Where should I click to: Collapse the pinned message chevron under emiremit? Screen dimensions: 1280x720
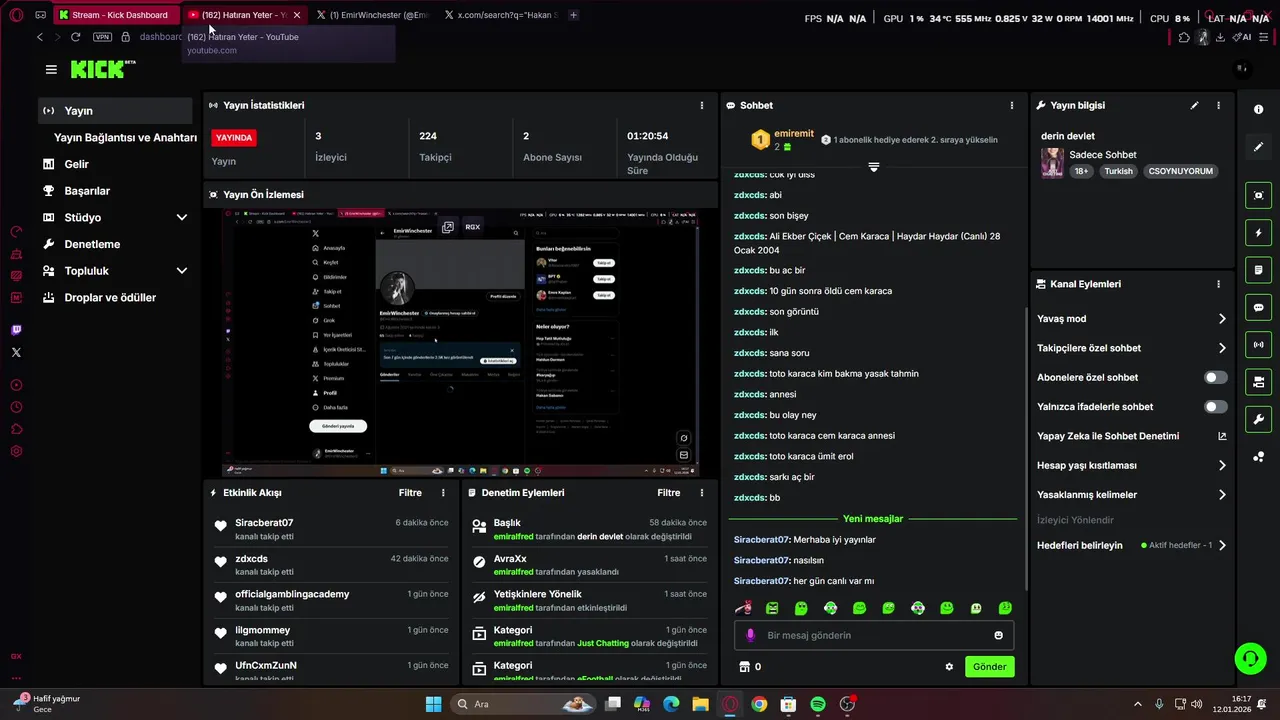coord(873,167)
